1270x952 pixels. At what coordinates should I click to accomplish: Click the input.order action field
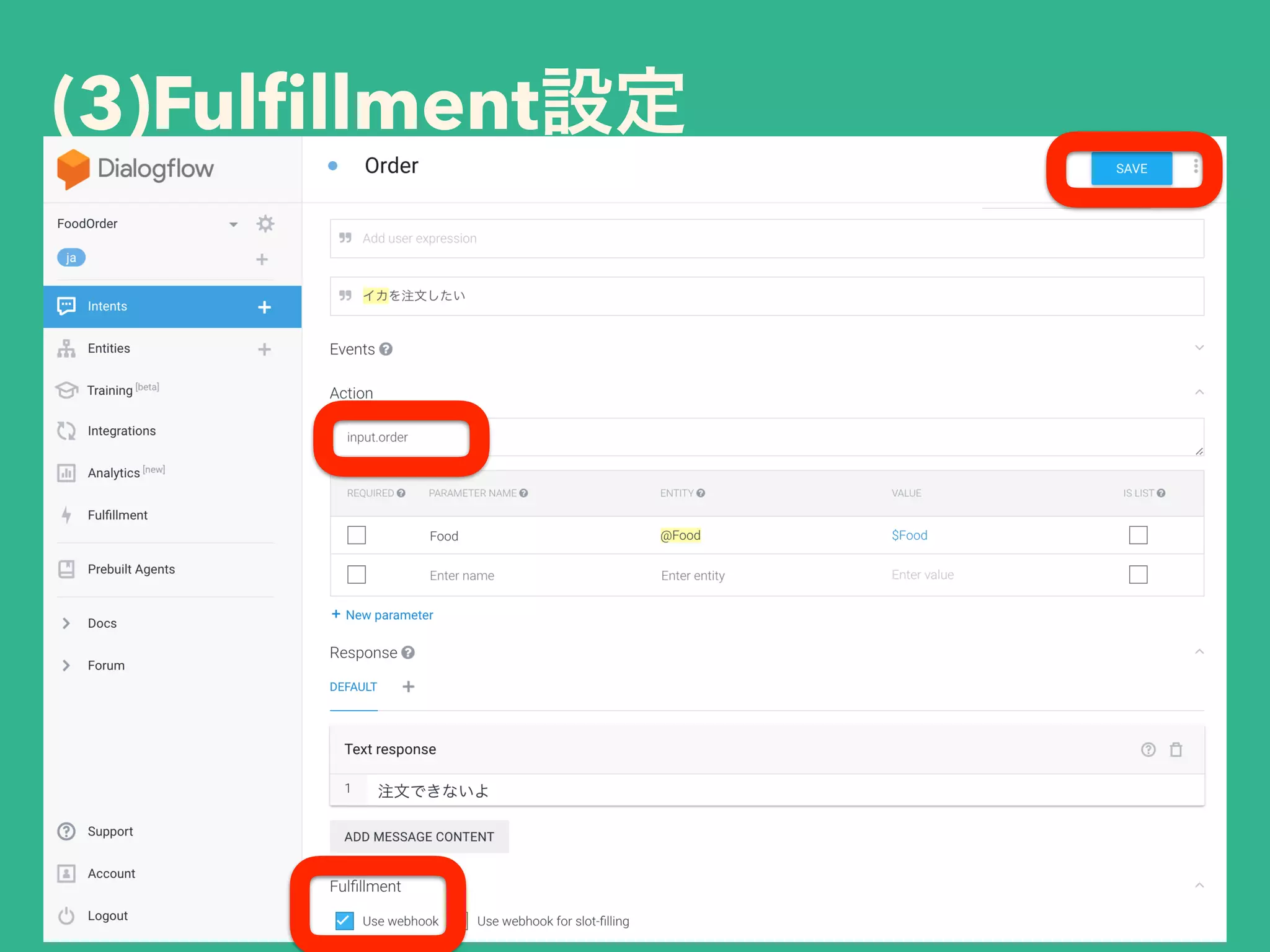[x=767, y=438]
